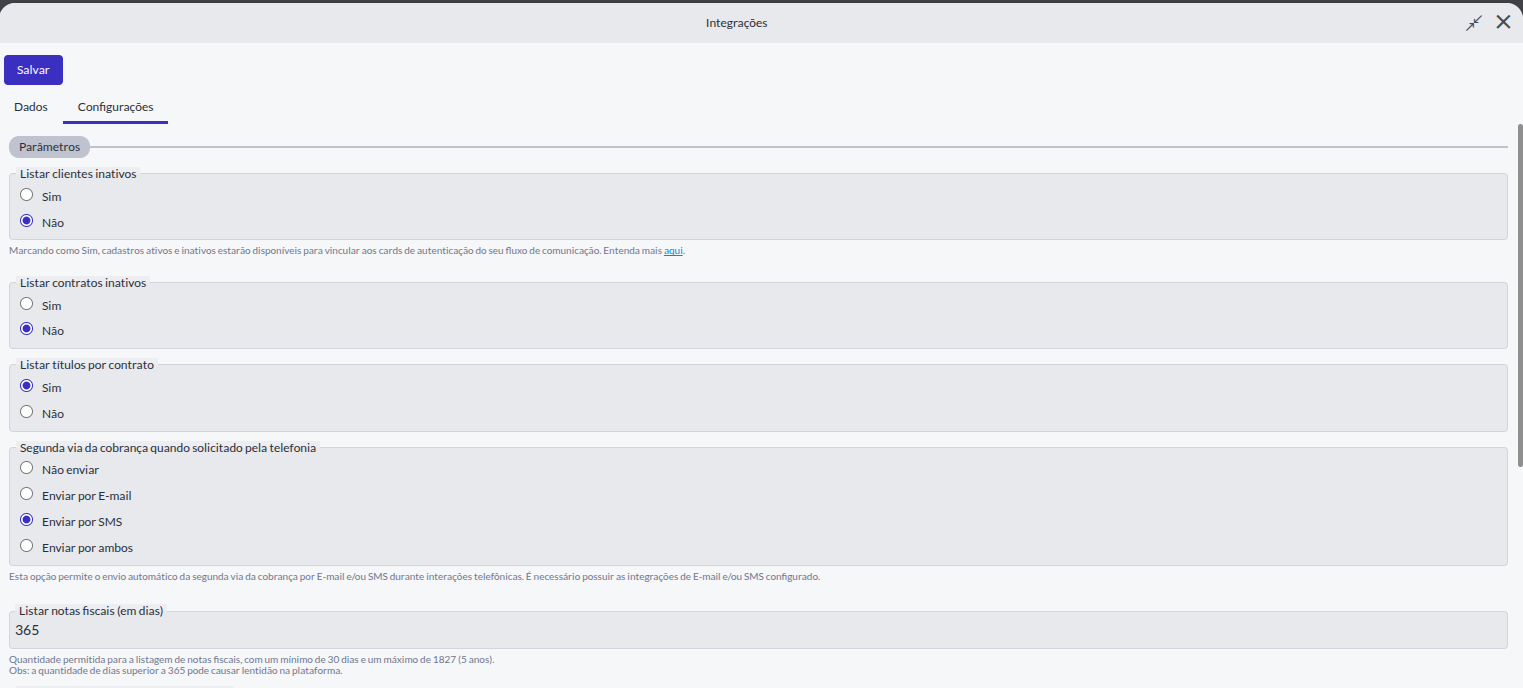
Task: Click the Listar notas fiscais days field
Action: 758,630
